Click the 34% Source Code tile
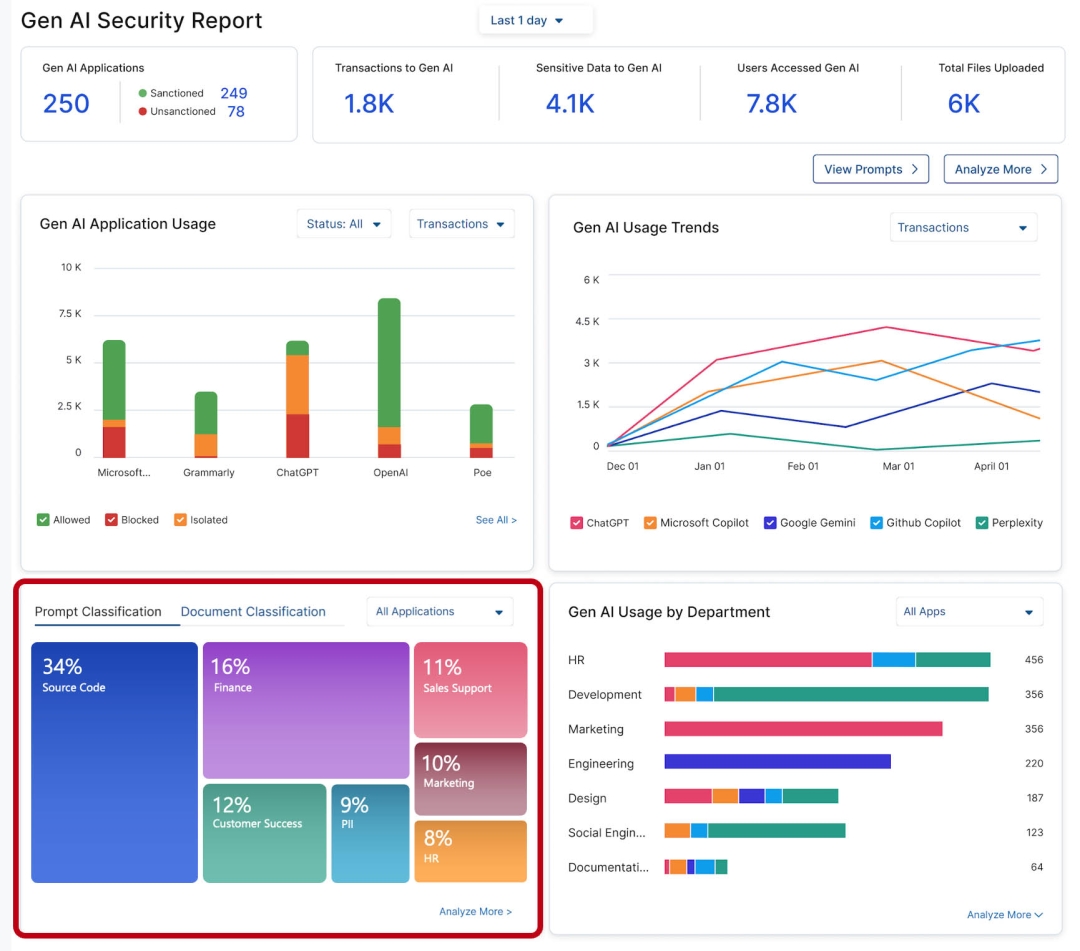 114,762
